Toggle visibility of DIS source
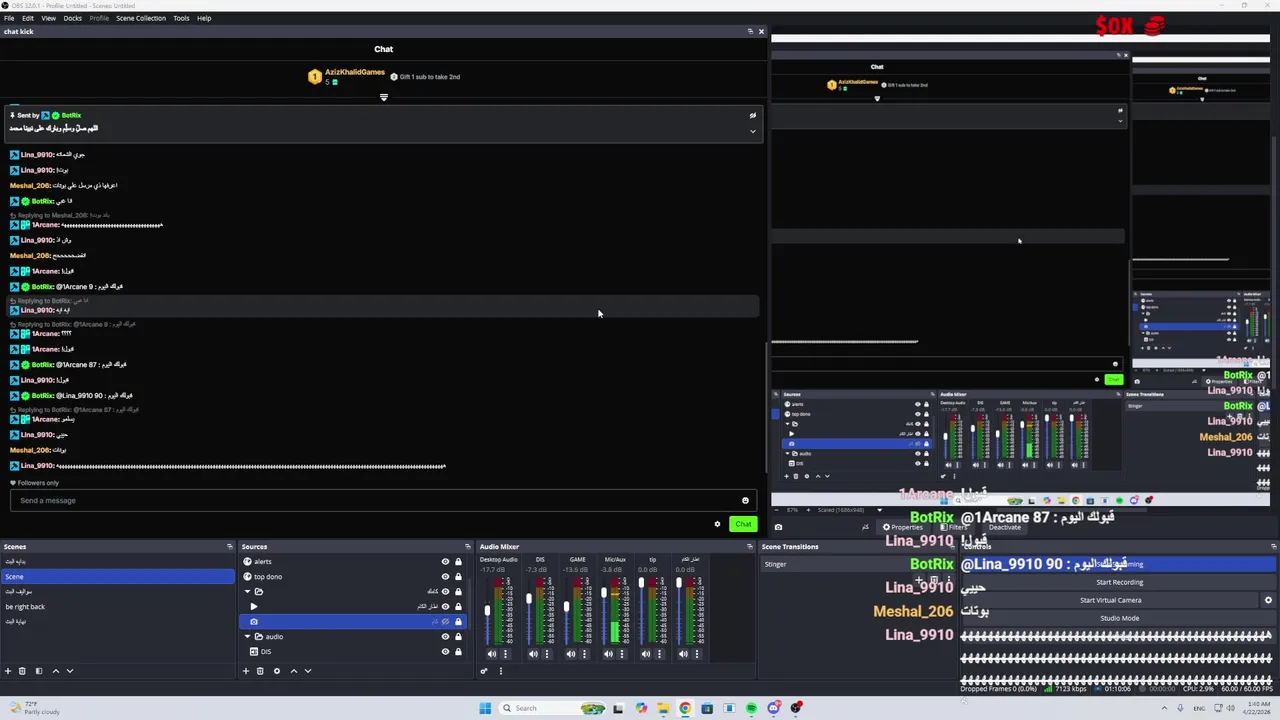This screenshot has width=1280, height=720. pyautogui.click(x=445, y=652)
